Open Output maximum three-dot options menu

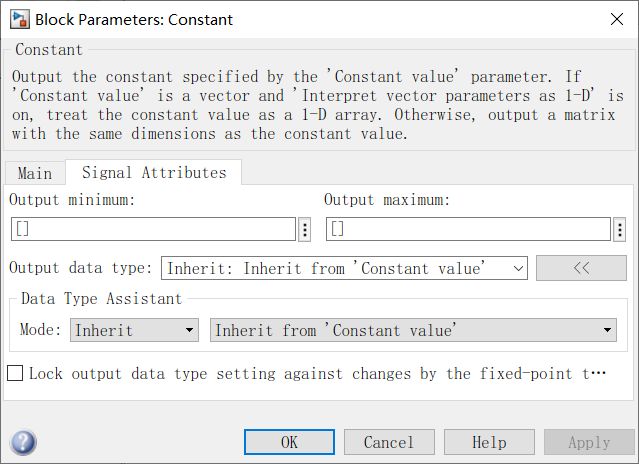click(619, 229)
